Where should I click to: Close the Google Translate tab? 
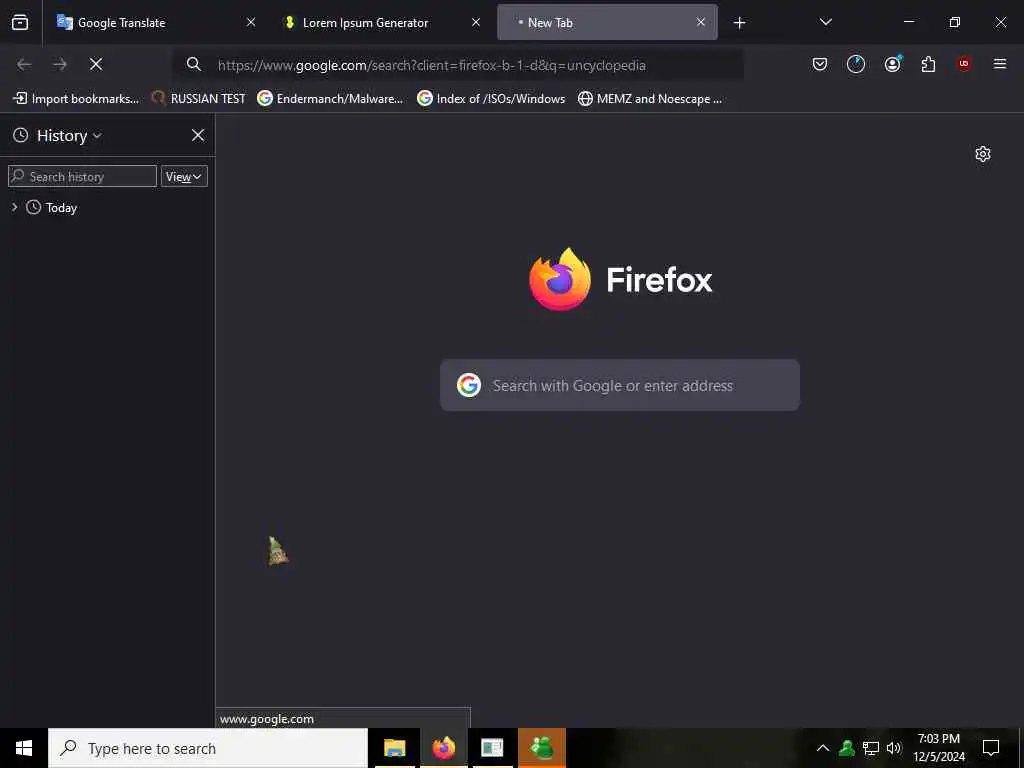[251, 22]
